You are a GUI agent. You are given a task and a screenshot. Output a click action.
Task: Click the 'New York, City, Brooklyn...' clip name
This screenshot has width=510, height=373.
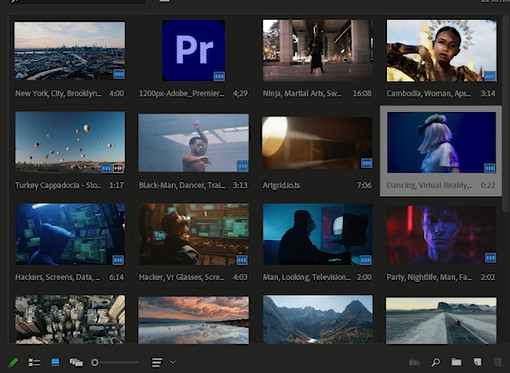[x=58, y=93]
